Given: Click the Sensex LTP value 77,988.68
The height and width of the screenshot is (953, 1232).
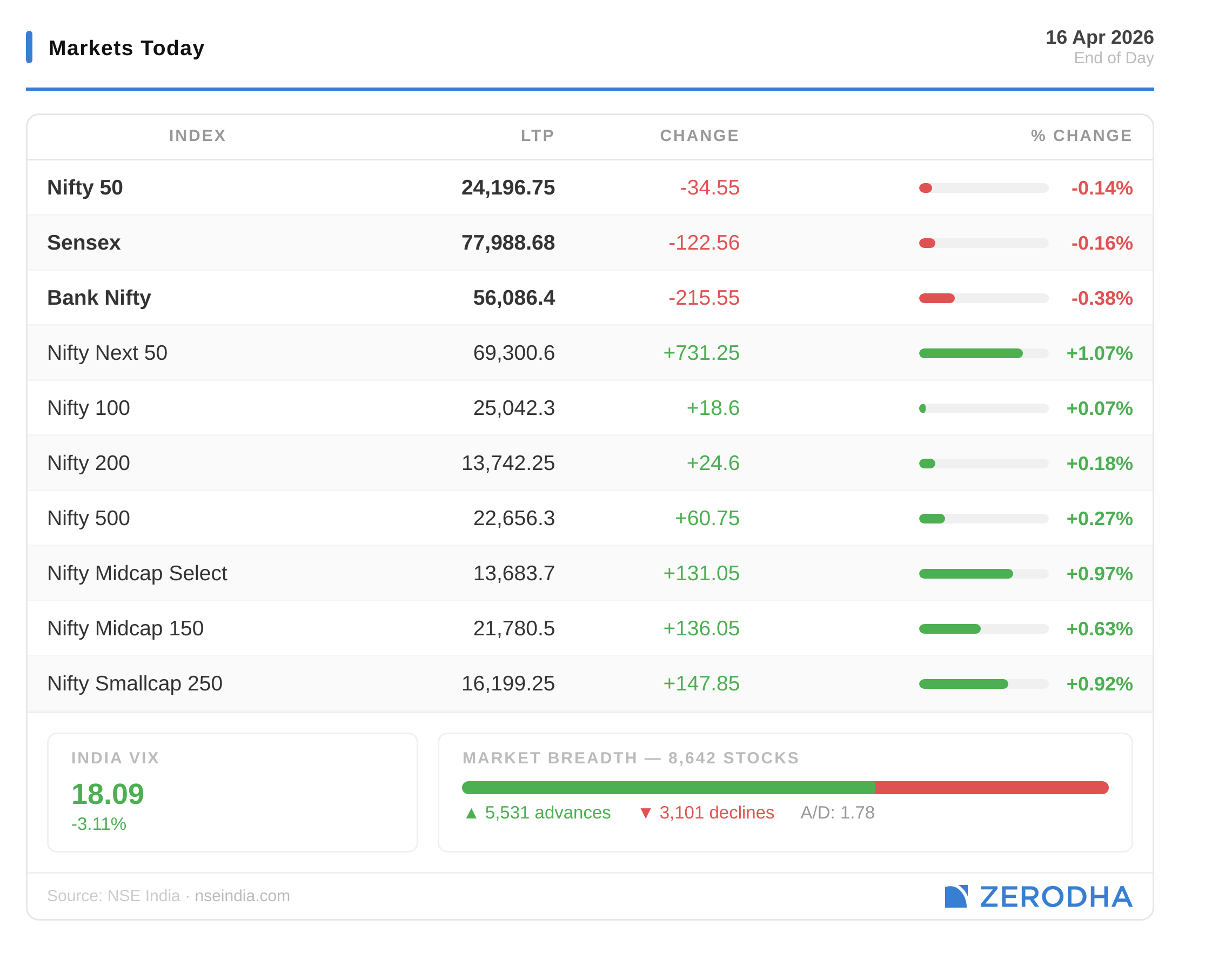Looking at the screenshot, I should tap(508, 243).
